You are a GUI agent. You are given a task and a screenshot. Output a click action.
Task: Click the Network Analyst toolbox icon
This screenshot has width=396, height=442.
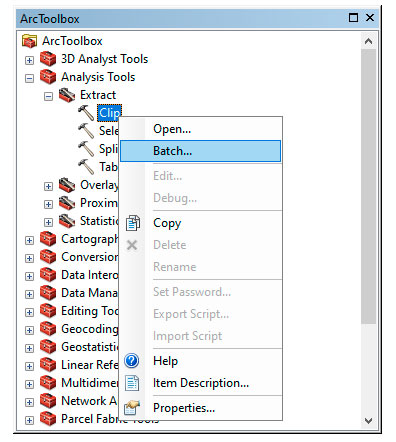[48, 401]
